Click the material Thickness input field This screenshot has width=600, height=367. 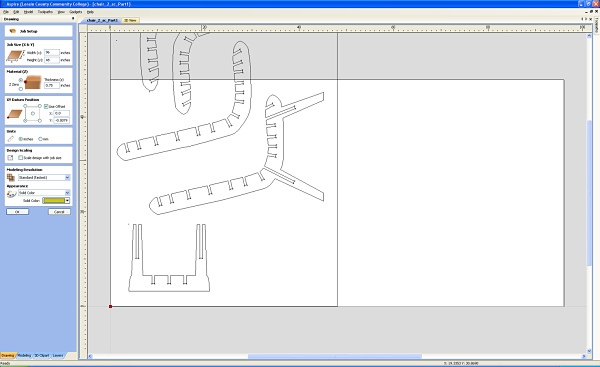pos(52,85)
